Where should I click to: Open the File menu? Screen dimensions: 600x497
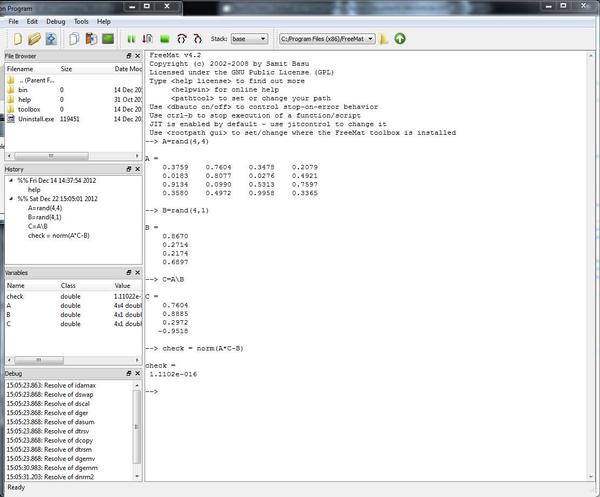[13, 22]
